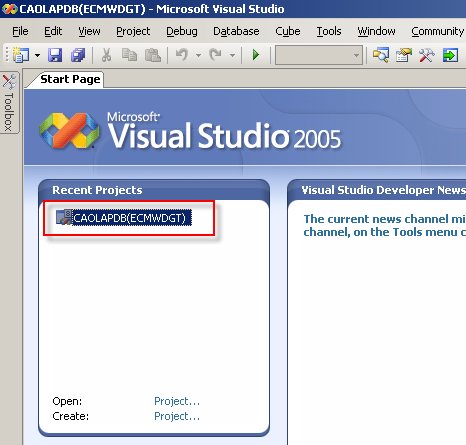Screen dimensions: 466x445
Task: Select the Start Page tab
Action: [70, 79]
